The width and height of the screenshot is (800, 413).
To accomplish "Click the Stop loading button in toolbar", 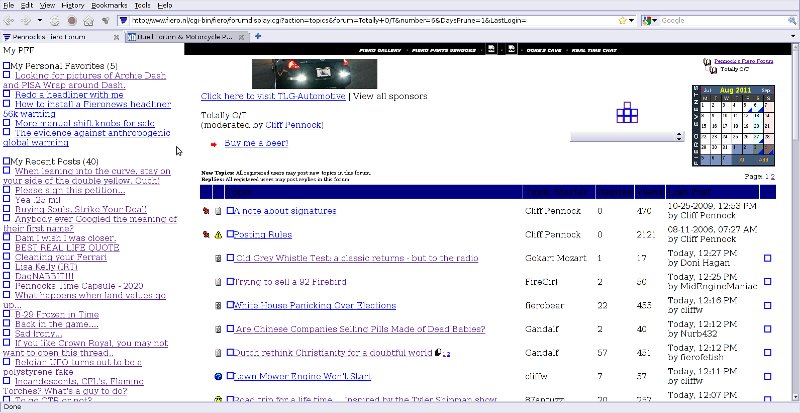I will click(x=72, y=21).
